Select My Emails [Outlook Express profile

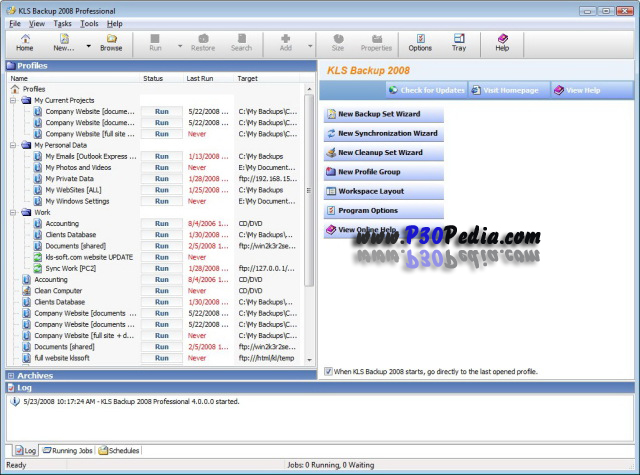tap(91, 156)
